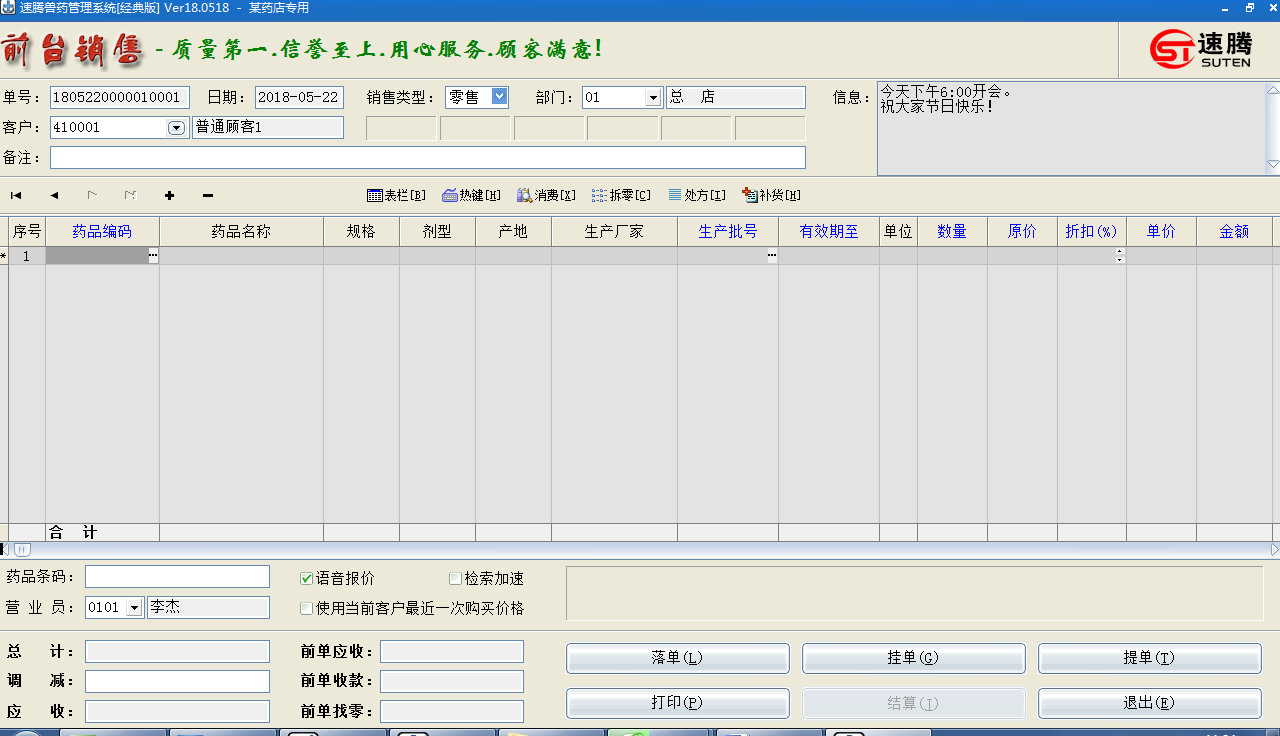Click the greyed next record arrow
Image resolution: width=1280 pixels, height=736 pixels.
92,196
